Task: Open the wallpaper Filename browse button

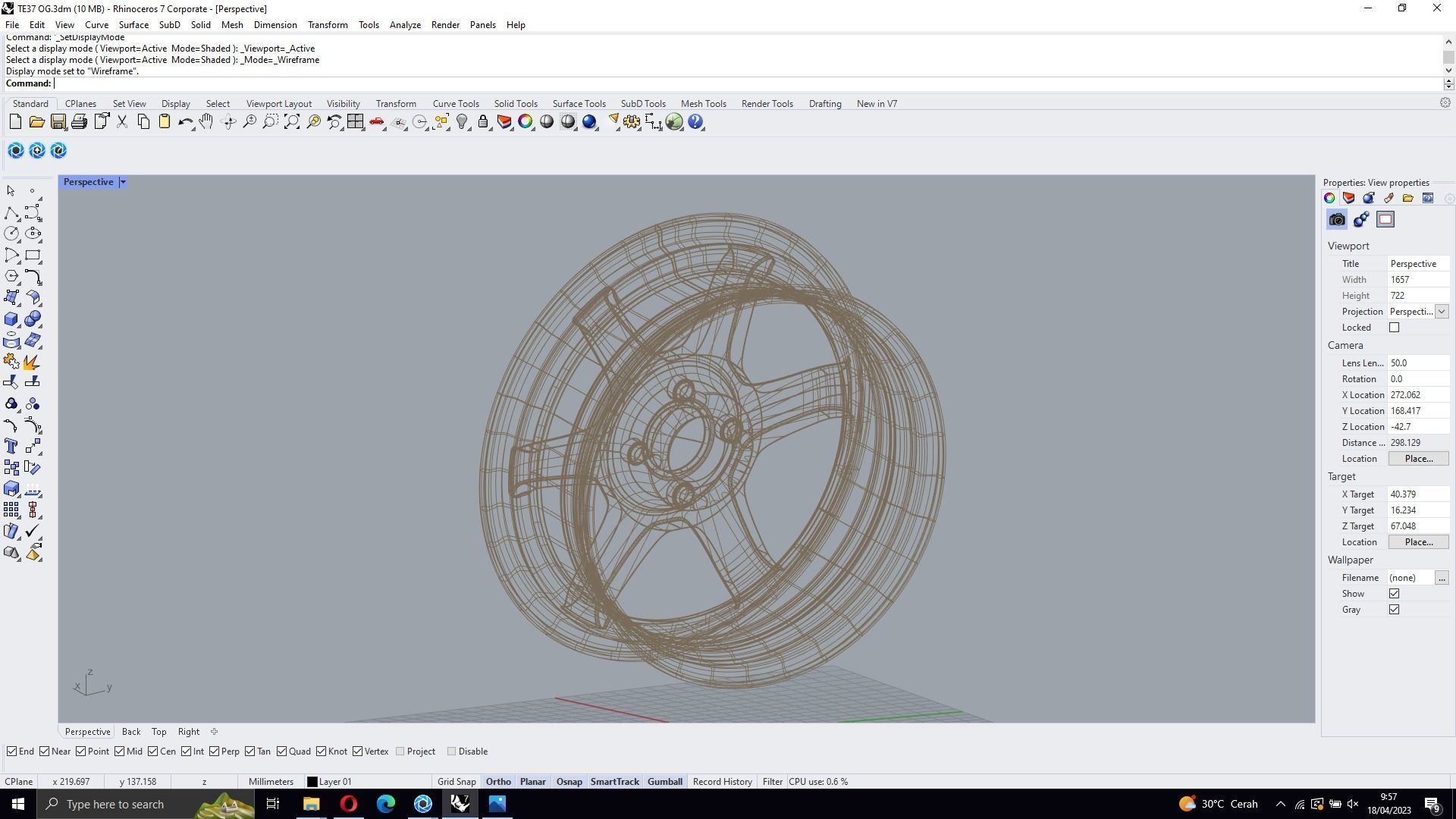Action: (1442, 578)
